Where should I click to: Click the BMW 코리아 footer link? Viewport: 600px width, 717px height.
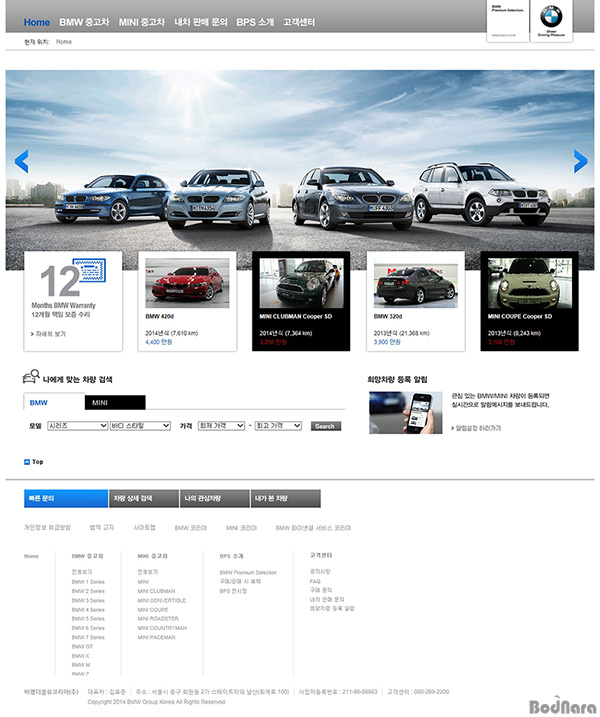click(191, 528)
